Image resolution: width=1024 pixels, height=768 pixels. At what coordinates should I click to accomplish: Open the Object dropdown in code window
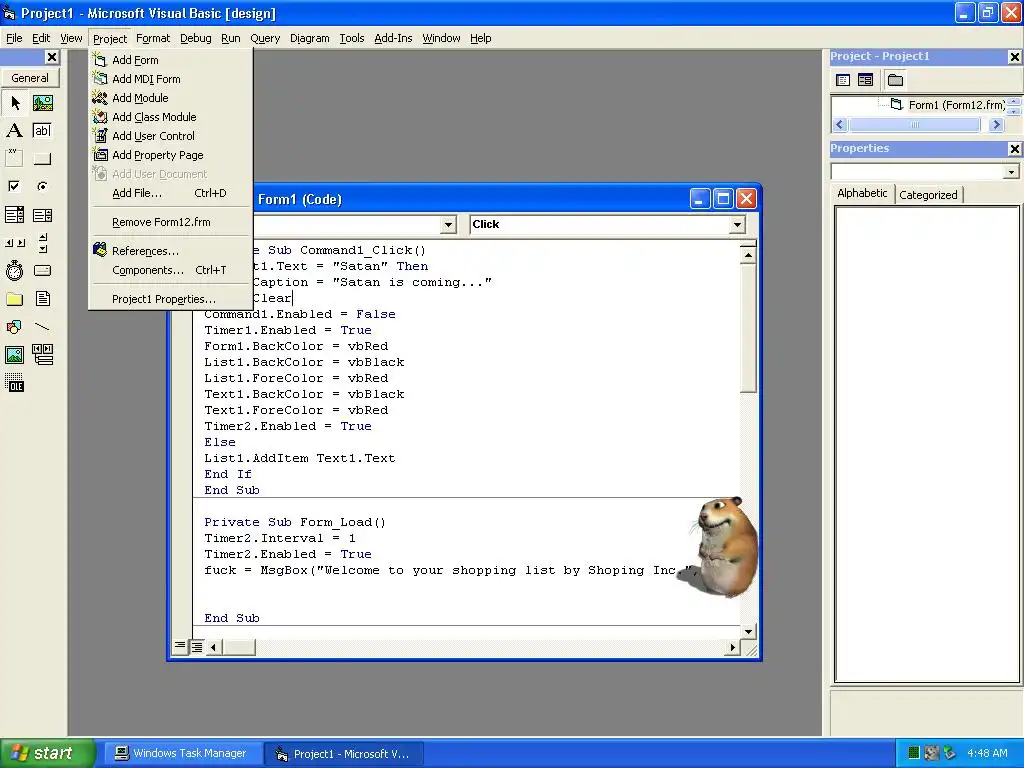point(448,225)
